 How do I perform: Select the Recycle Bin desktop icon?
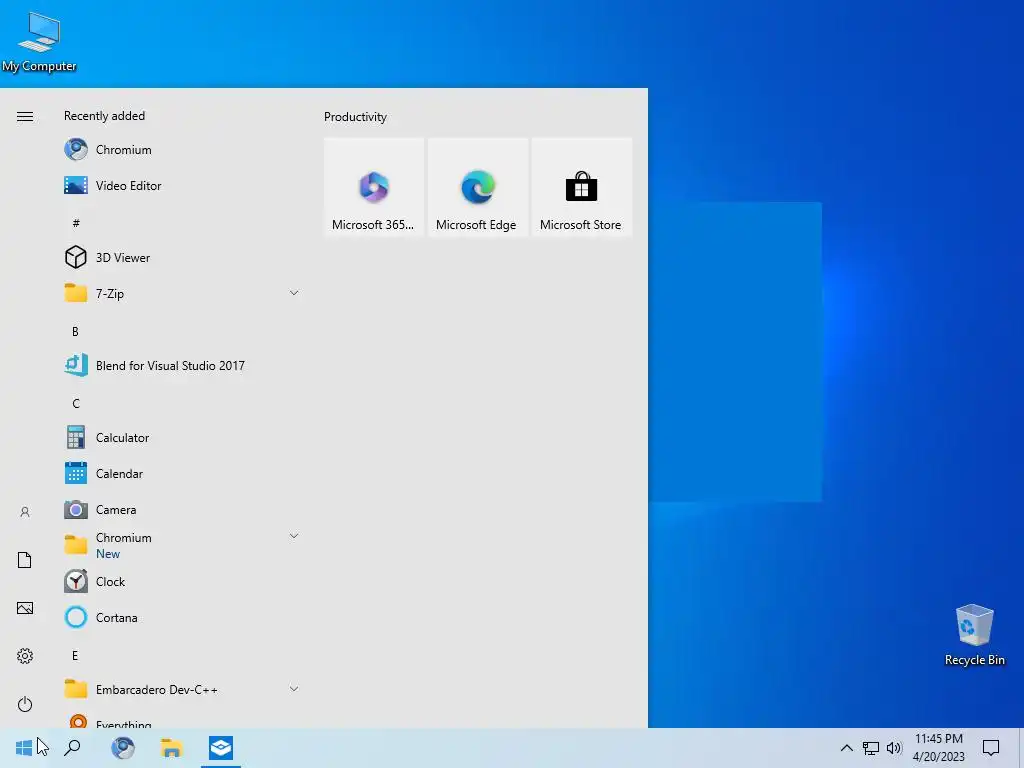(974, 634)
